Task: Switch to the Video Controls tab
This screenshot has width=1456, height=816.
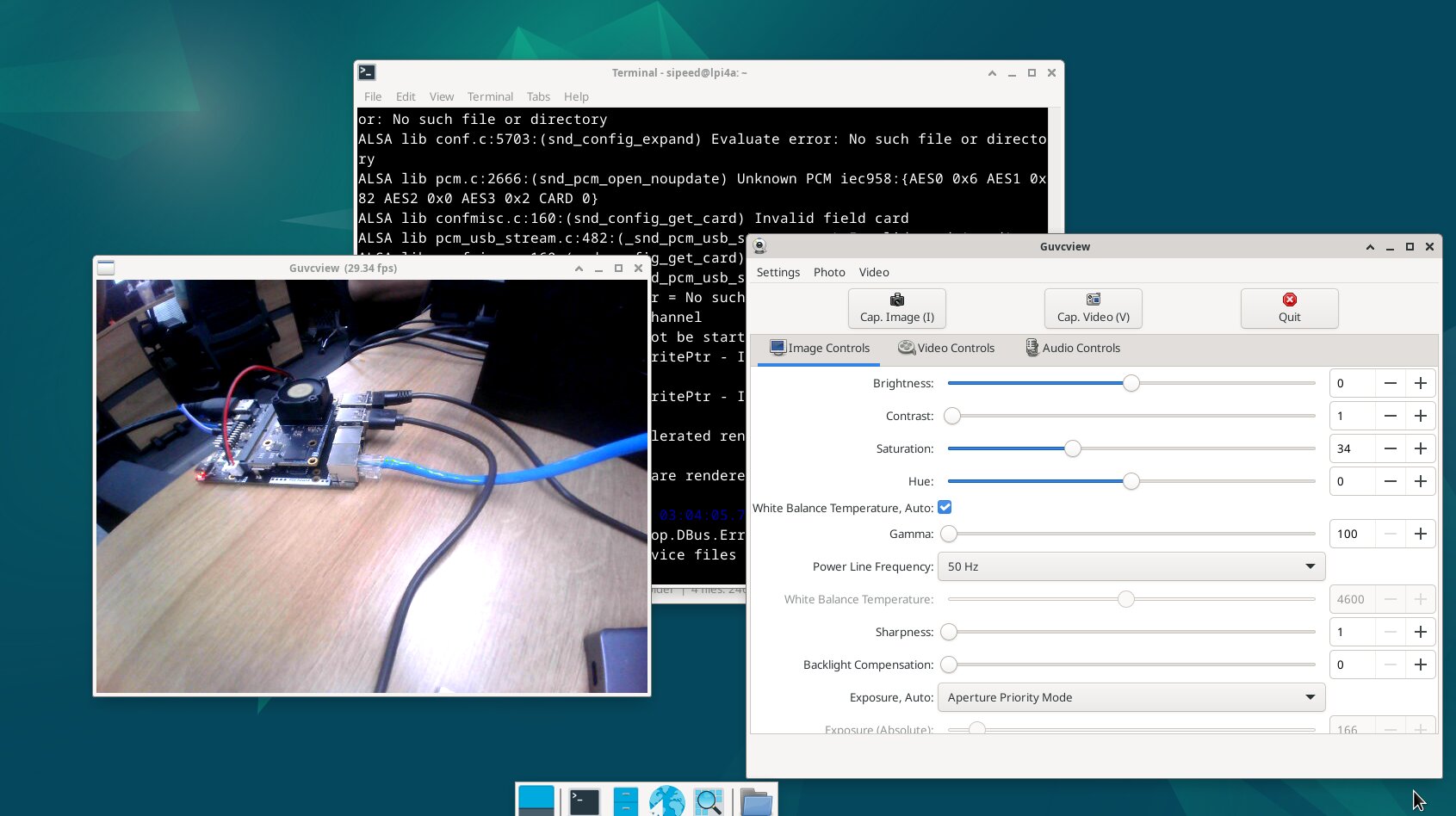Action: [x=946, y=348]
